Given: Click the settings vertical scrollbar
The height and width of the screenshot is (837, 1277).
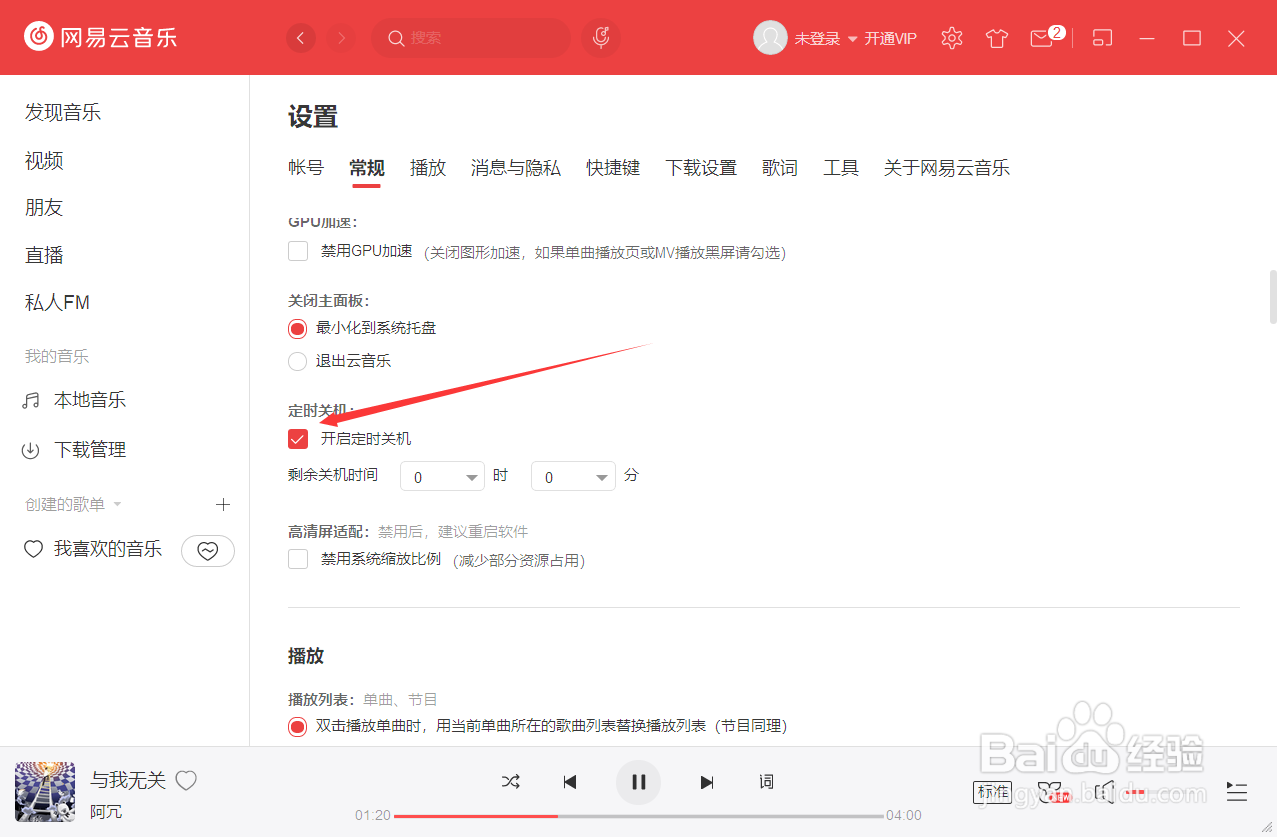Looking at the screenshot, I should pyautogui.click(x=1272, y=296).
